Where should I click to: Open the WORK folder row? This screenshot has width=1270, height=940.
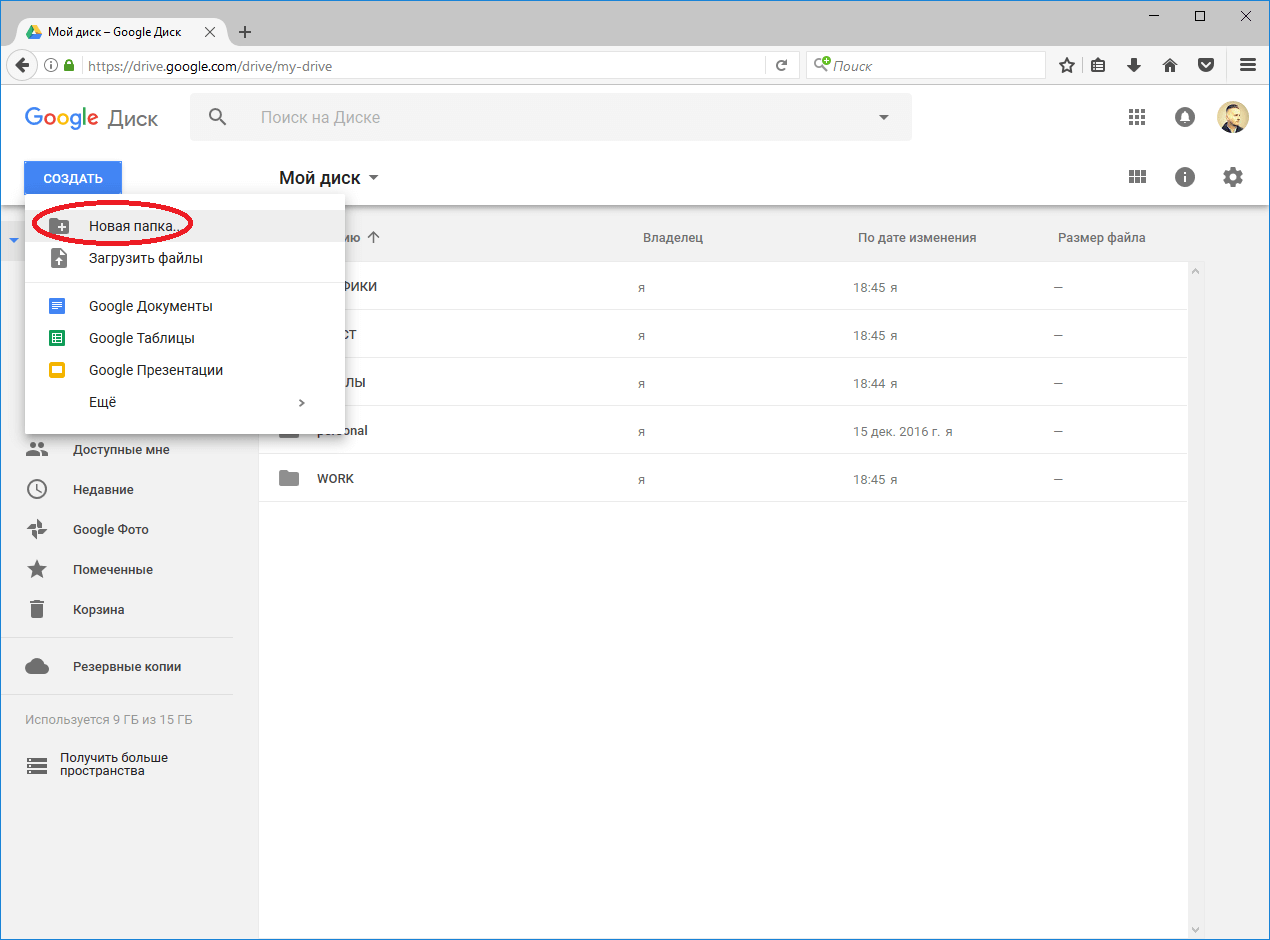335,479
